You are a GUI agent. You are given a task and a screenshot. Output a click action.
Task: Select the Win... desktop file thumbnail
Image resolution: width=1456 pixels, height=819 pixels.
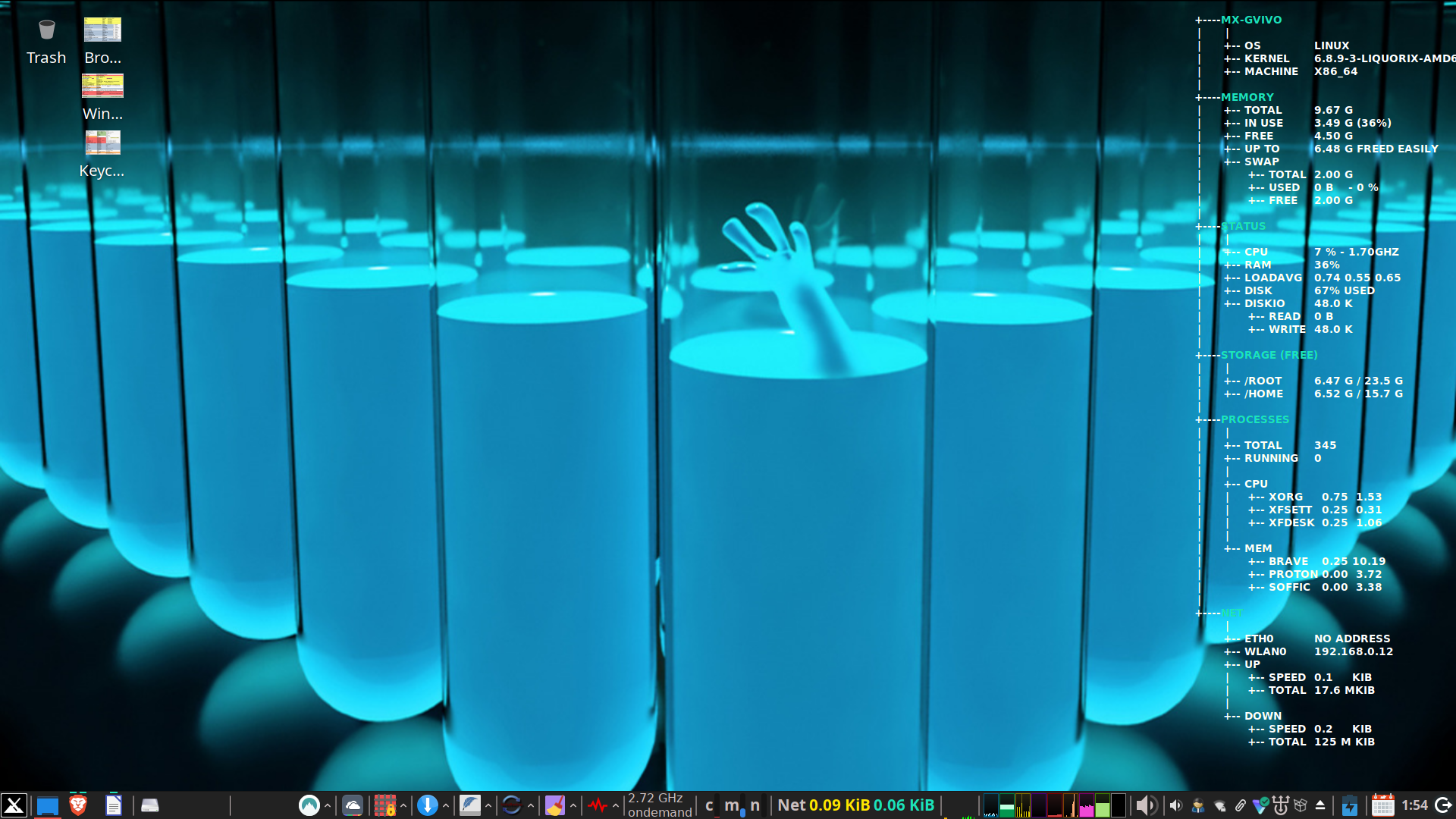[x=102, y=86]
